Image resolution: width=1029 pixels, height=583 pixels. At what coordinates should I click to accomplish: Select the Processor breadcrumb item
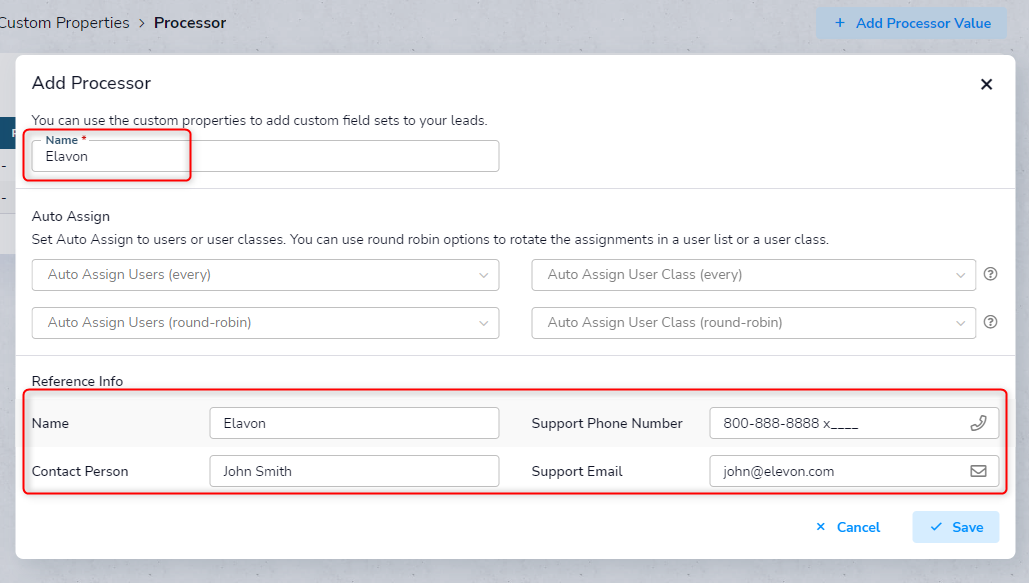[190, 23]
